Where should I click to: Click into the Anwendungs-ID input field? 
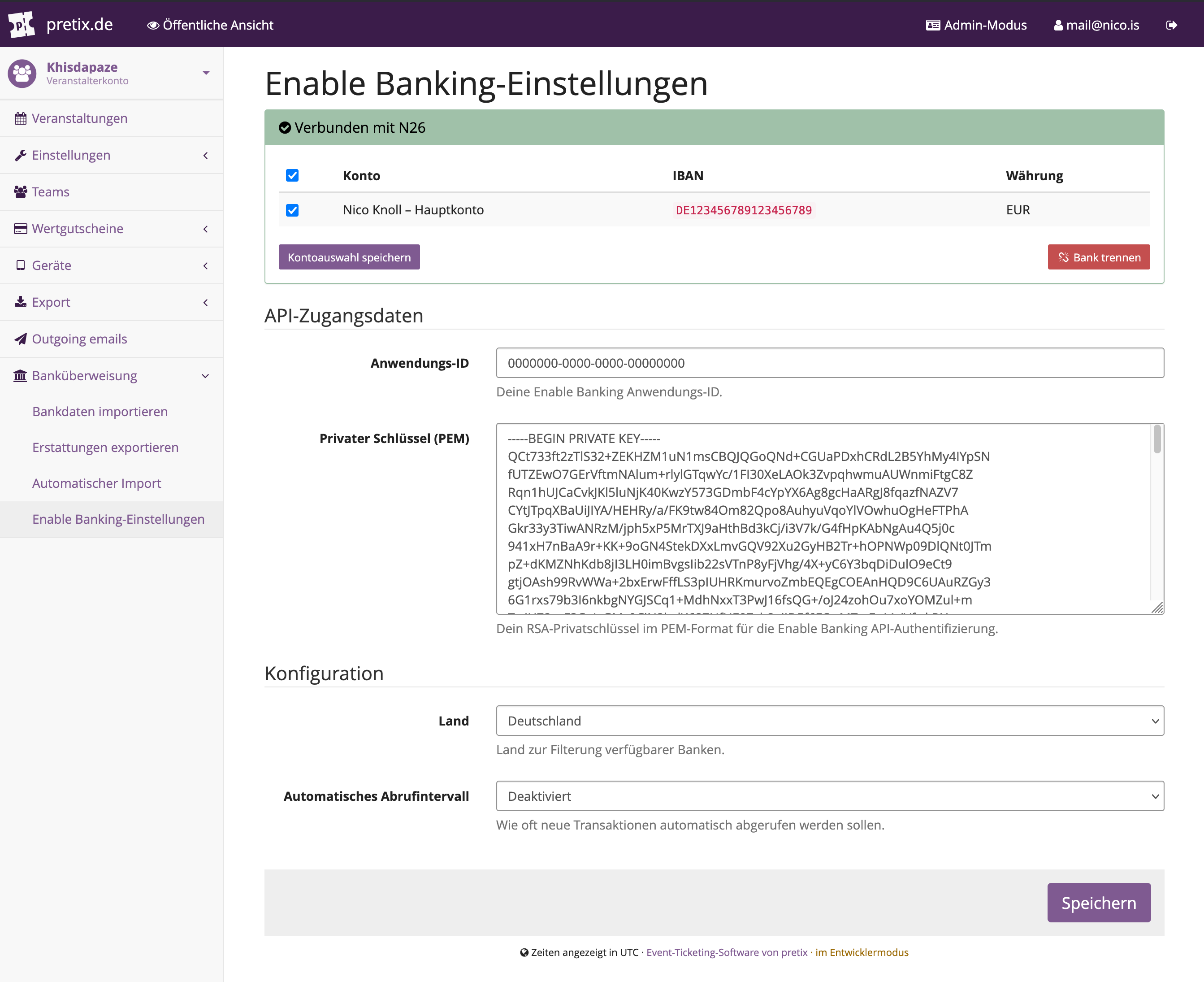(830, 363)
